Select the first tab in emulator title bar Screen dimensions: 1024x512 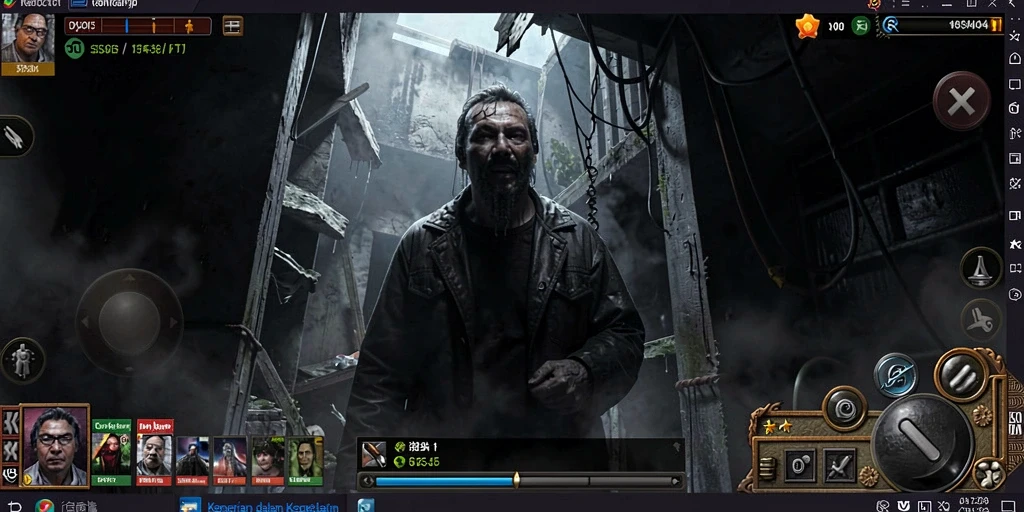pyautogui.click(x=30, y=3)
